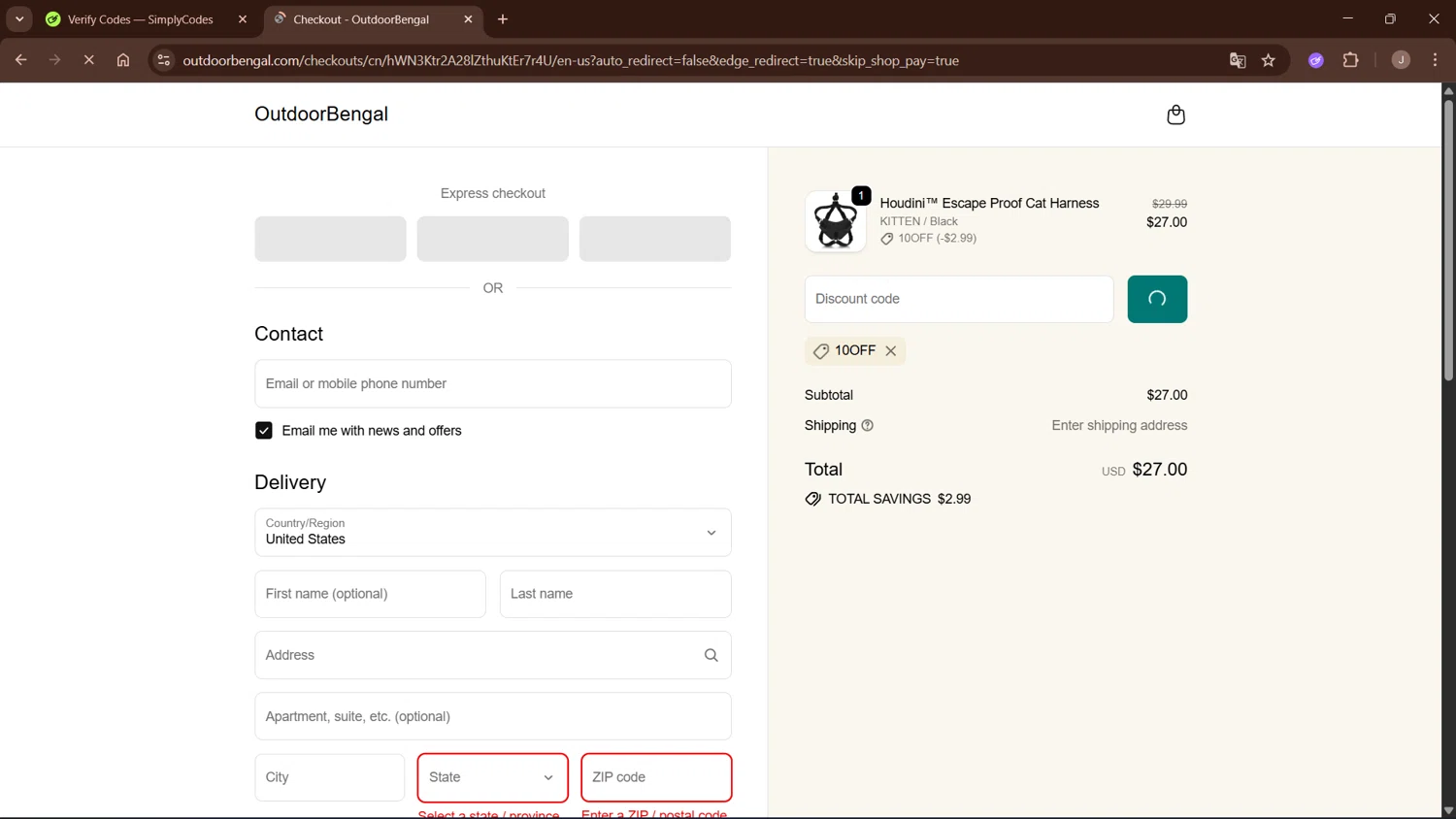Image resolution: width=1456 pixels, height=819 pixels.
Task: Click the Last name field
Action: pos(615,594)
